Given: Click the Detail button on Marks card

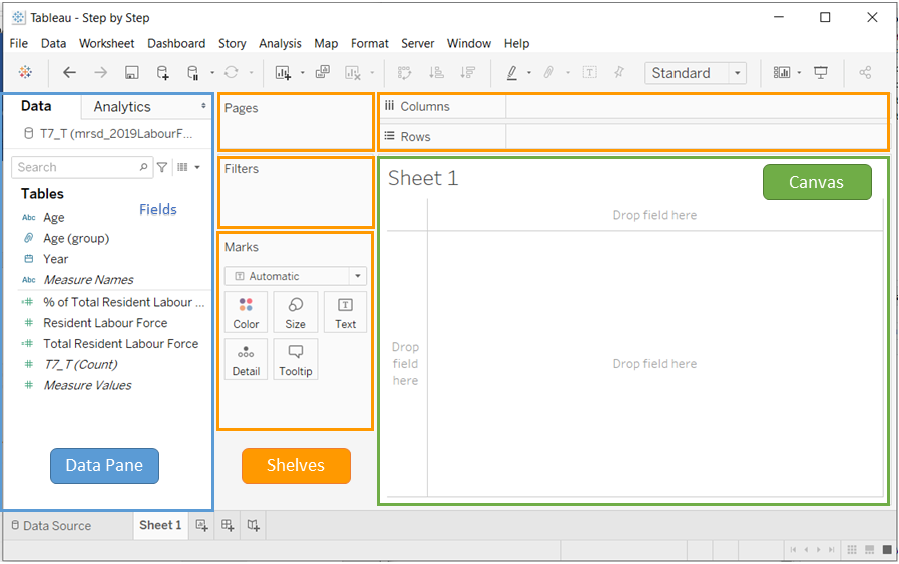Looking at the screenshot, I should tap(246, 359).
